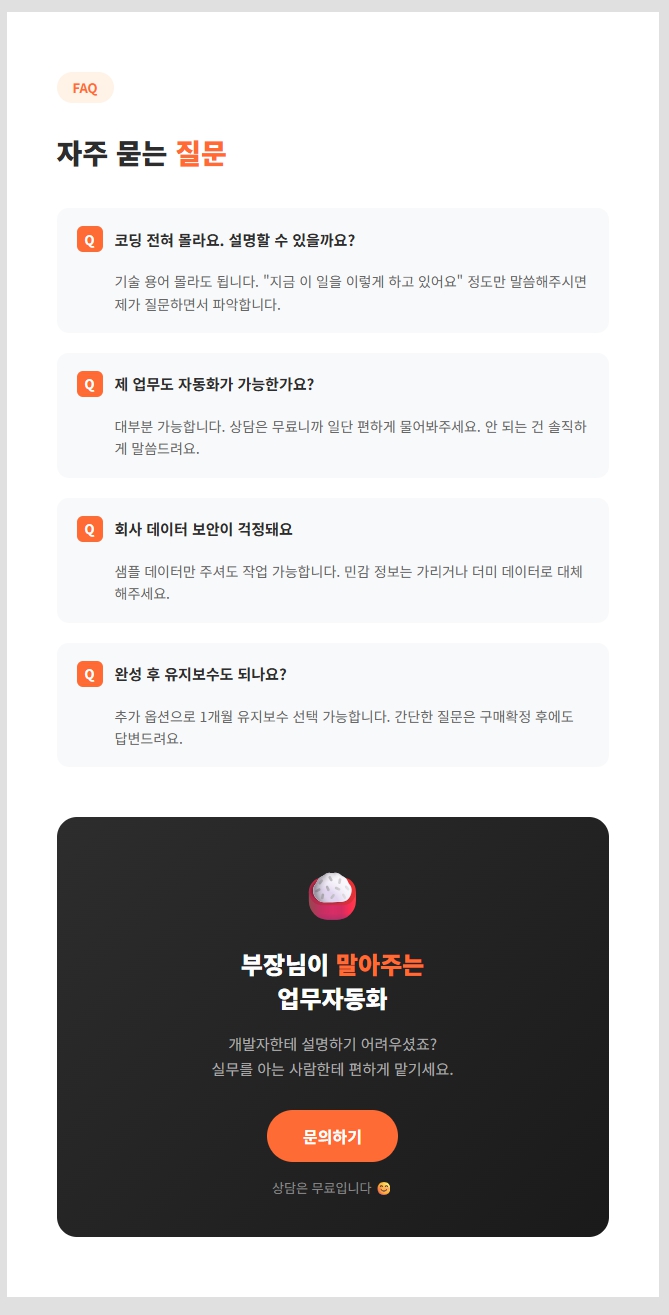Click the line 개발자한테 설명하기 어려우셨죠
This screenshot has width=669, height=1315.
[x=332, y=1044]
